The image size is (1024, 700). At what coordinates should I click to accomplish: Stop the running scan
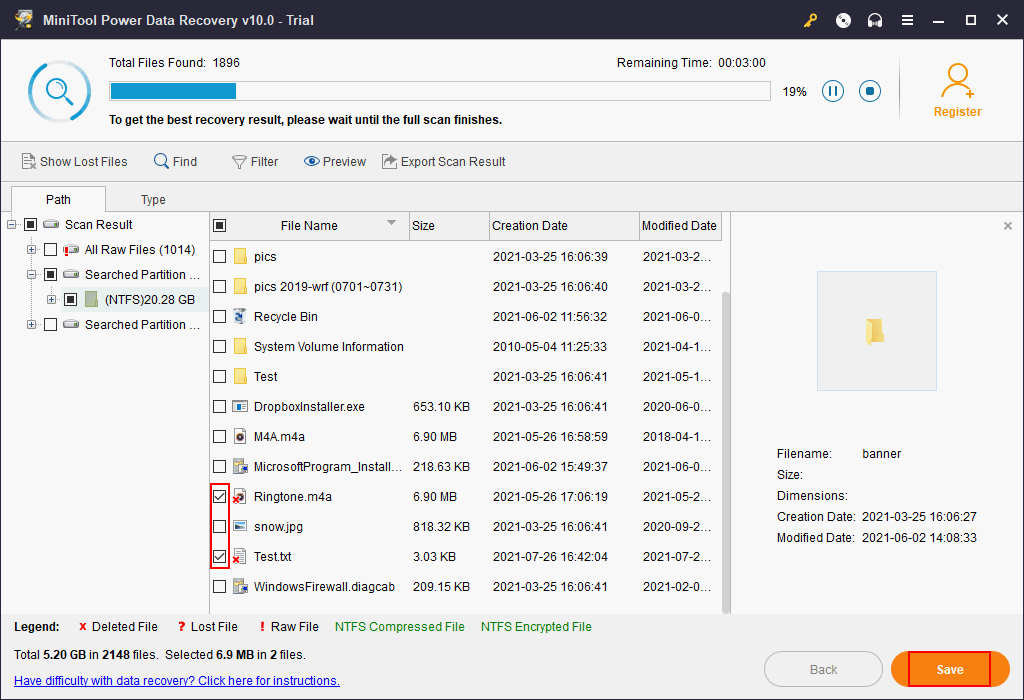pyautogui.click(x=870, y=91)
